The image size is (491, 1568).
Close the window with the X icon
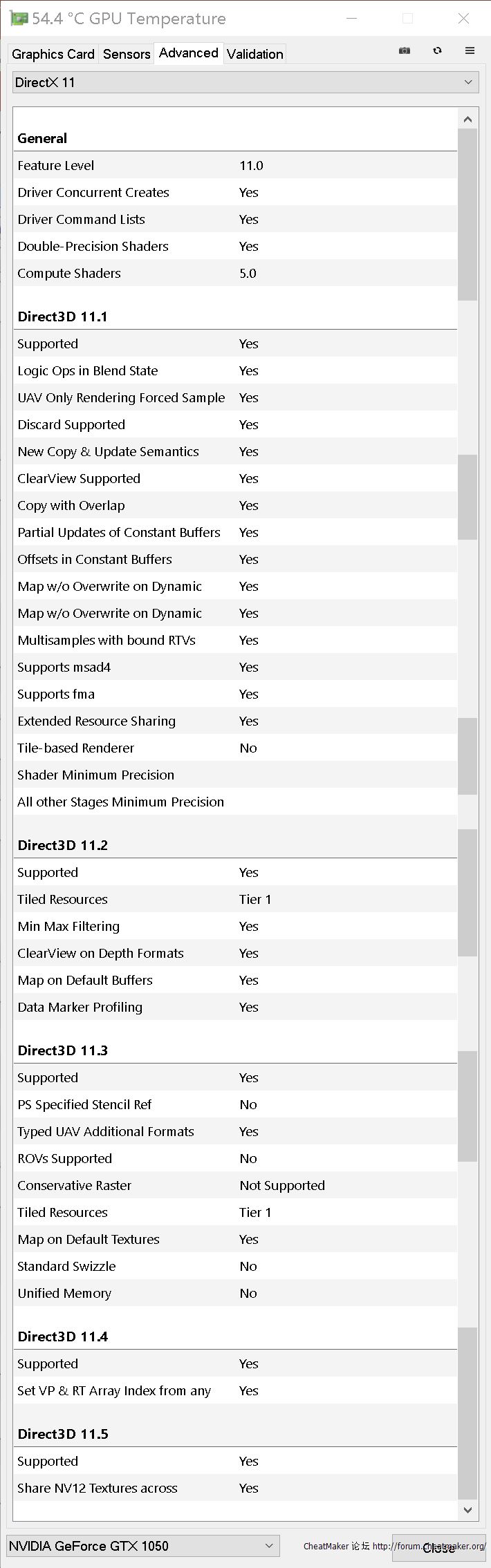tap(463, 19)
